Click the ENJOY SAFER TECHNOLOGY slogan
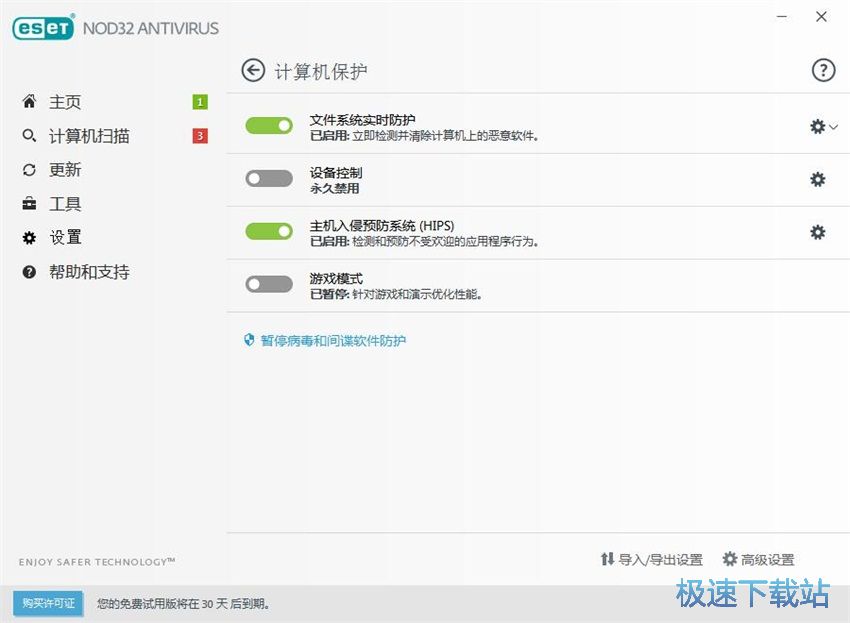The height and width of the screenshot is (623, 850). point(97,562)
